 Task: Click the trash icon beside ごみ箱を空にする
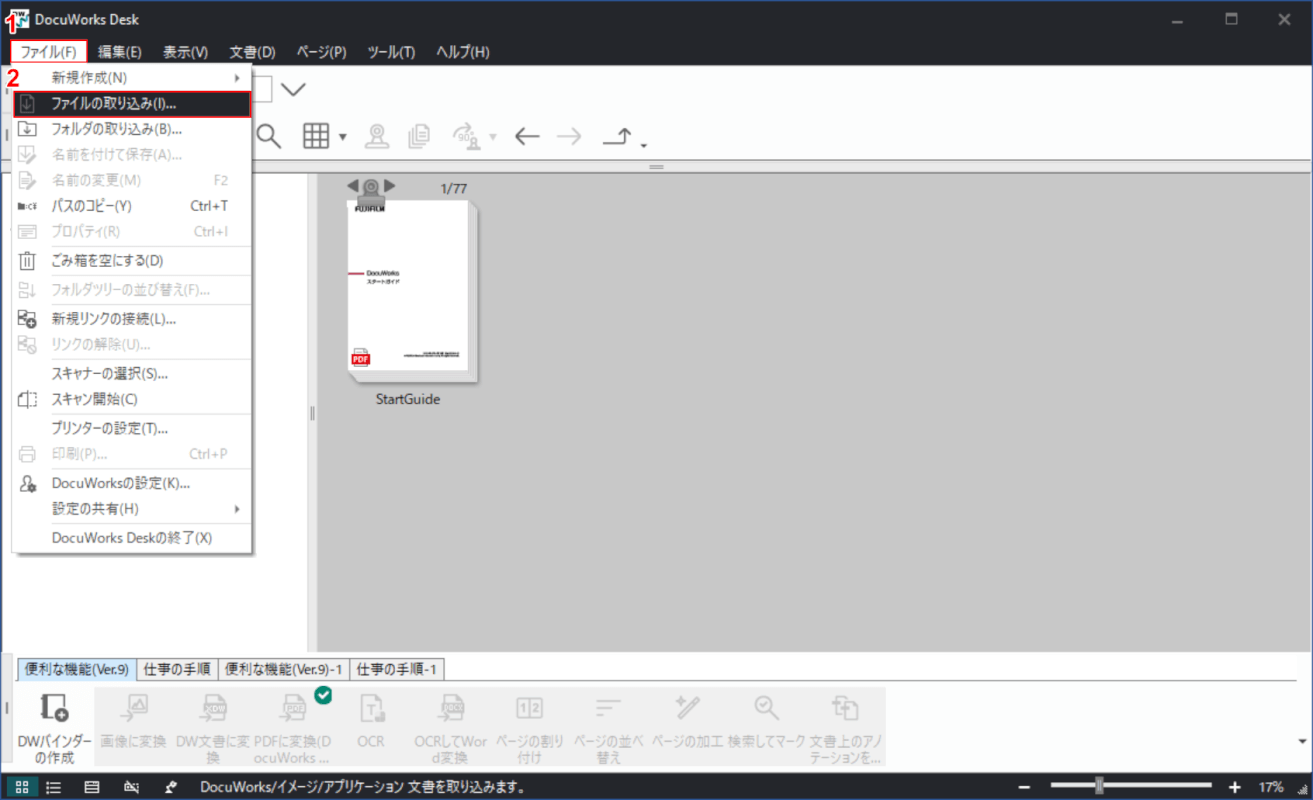coord(28,261)
